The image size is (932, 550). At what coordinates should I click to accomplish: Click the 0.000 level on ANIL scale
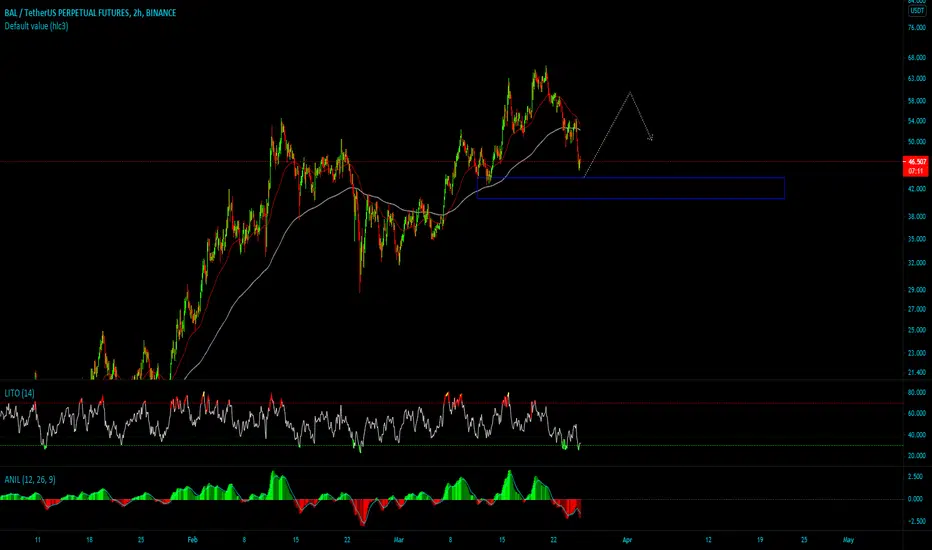coord(915,499)
